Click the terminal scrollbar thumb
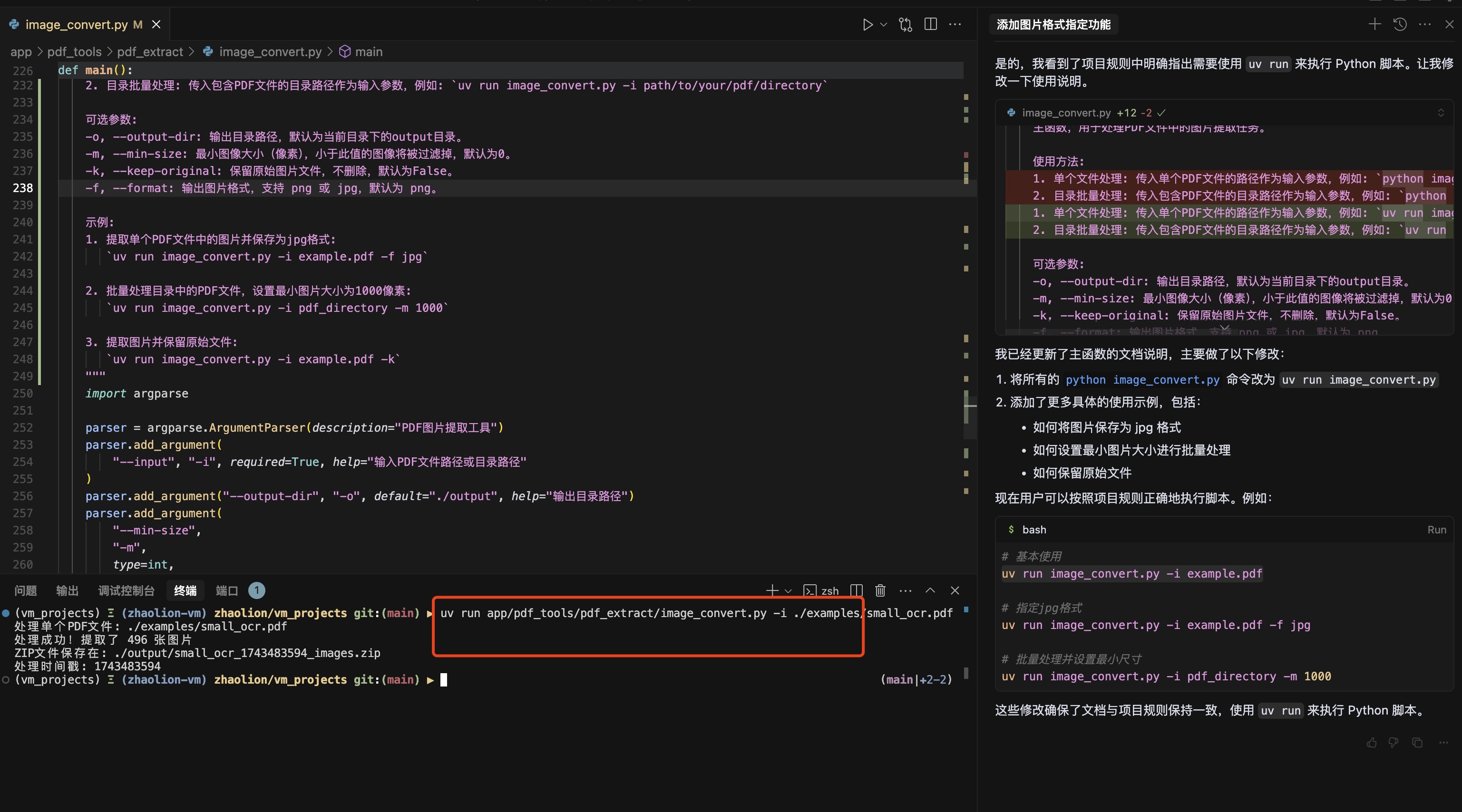Viewport: 1462px width, 812px height. point(966,674)
